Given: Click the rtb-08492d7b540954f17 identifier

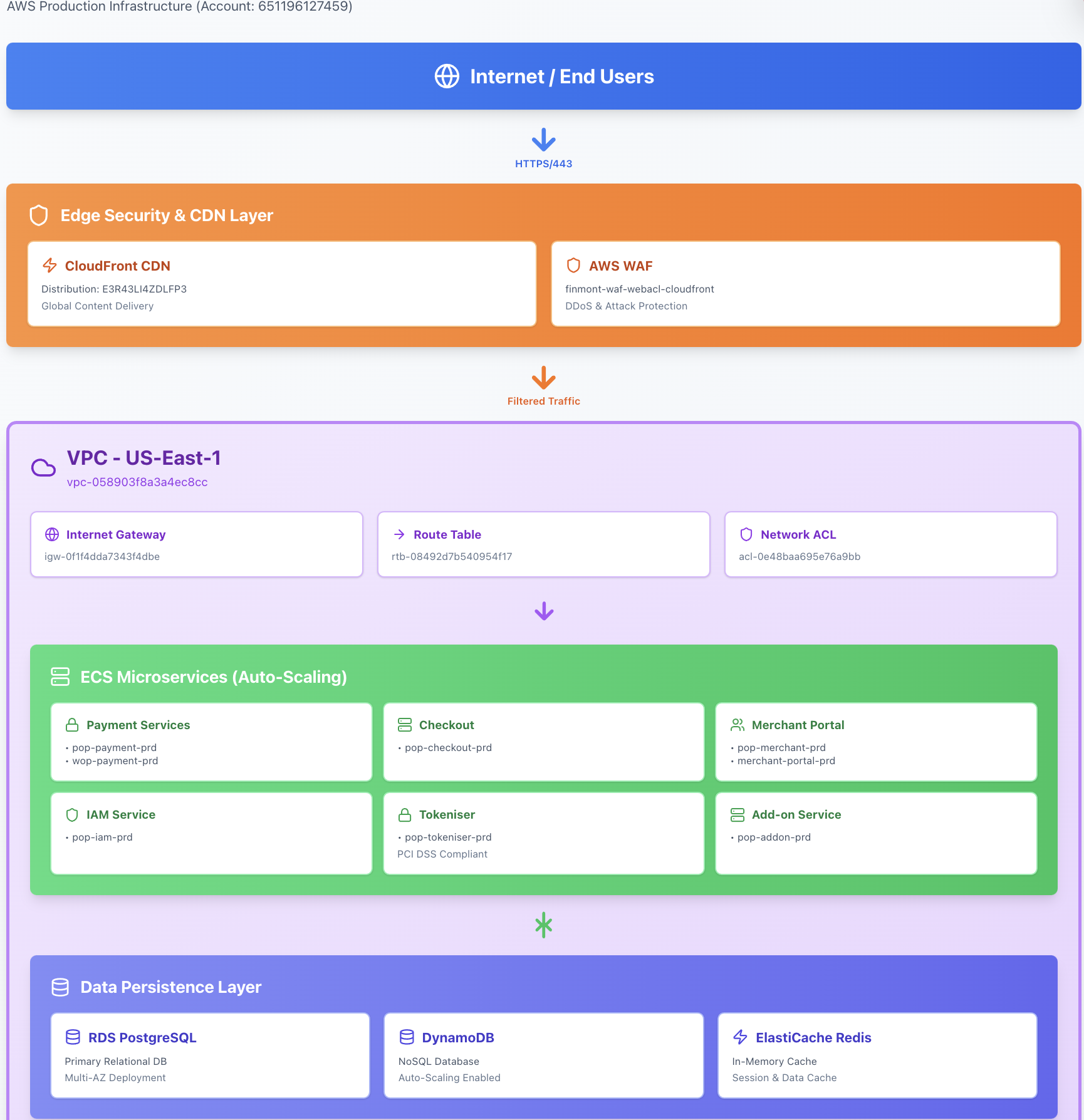Looking at the screenshot, I should tap(452, 556).
